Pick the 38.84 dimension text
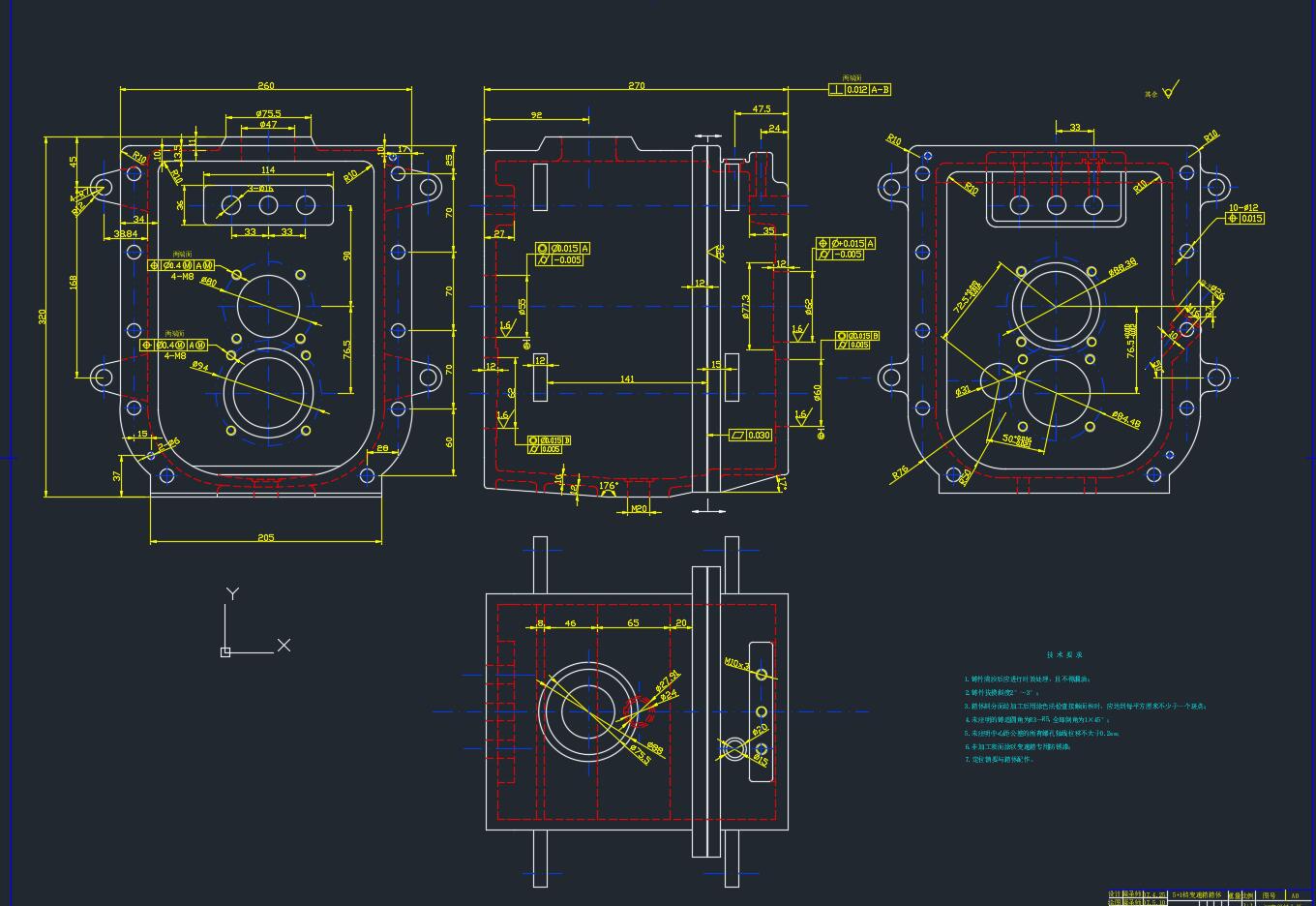This screenshot has height=906, width=1316. (125, 233)
